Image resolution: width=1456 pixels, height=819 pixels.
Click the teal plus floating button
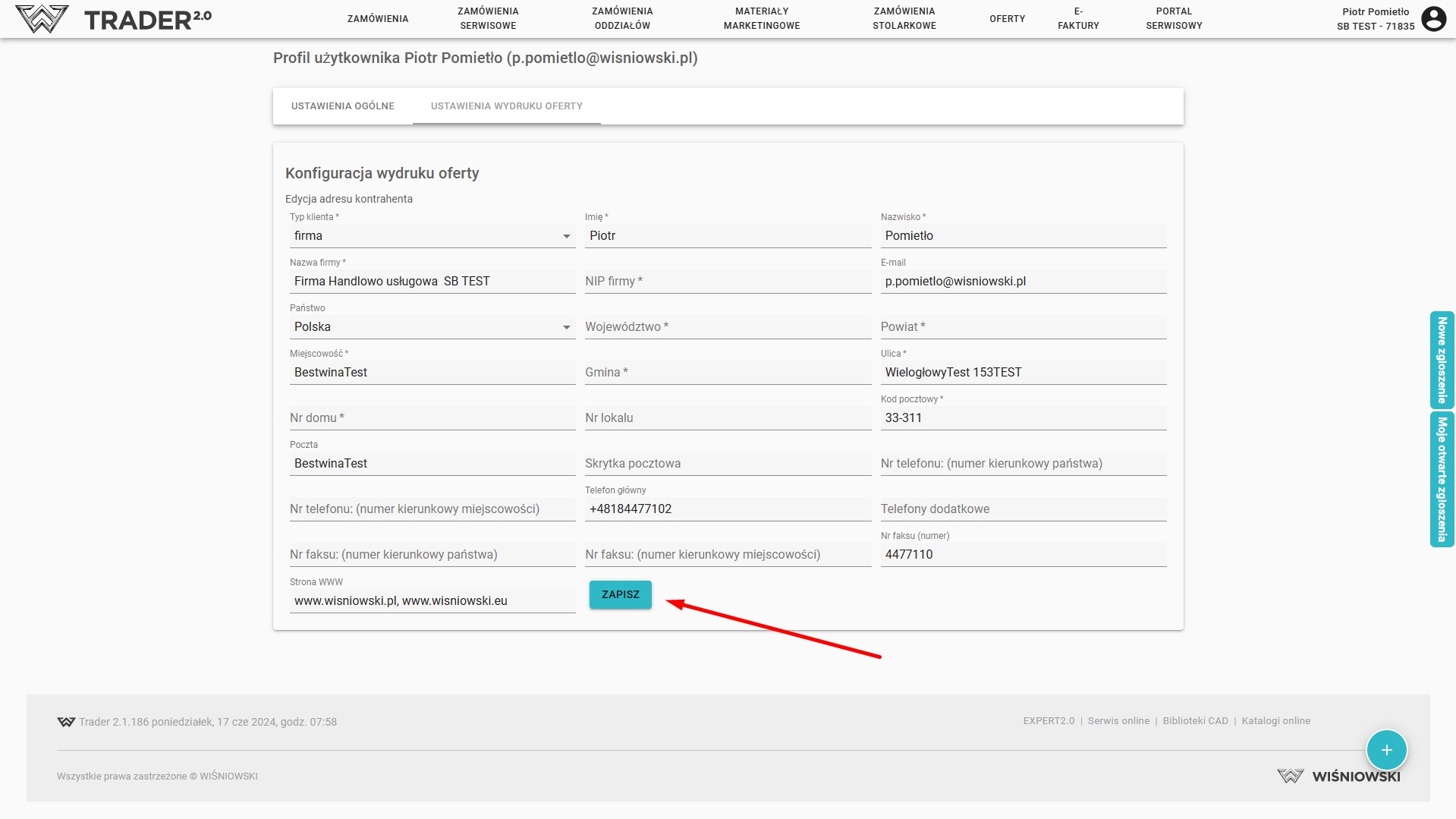click(x=1386, y=750)
